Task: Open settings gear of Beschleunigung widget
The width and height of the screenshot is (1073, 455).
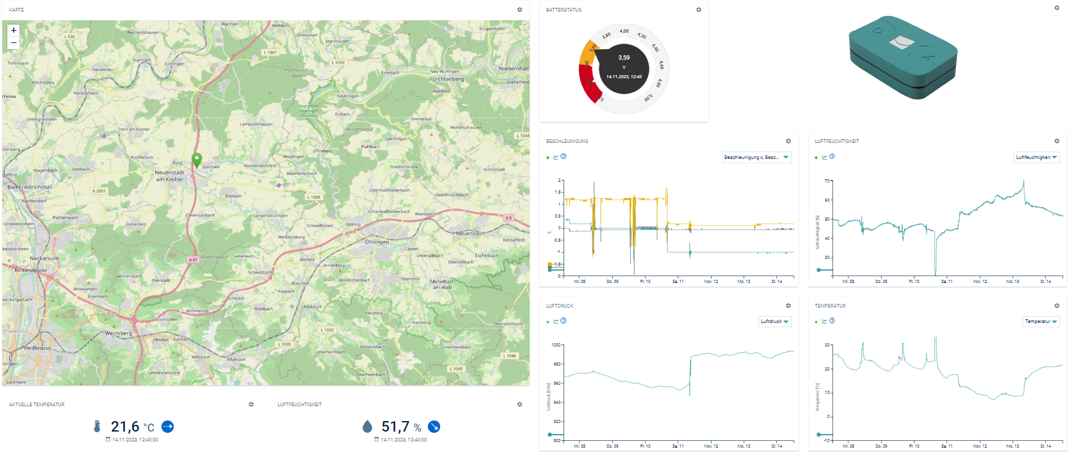Action: point(788,141)
